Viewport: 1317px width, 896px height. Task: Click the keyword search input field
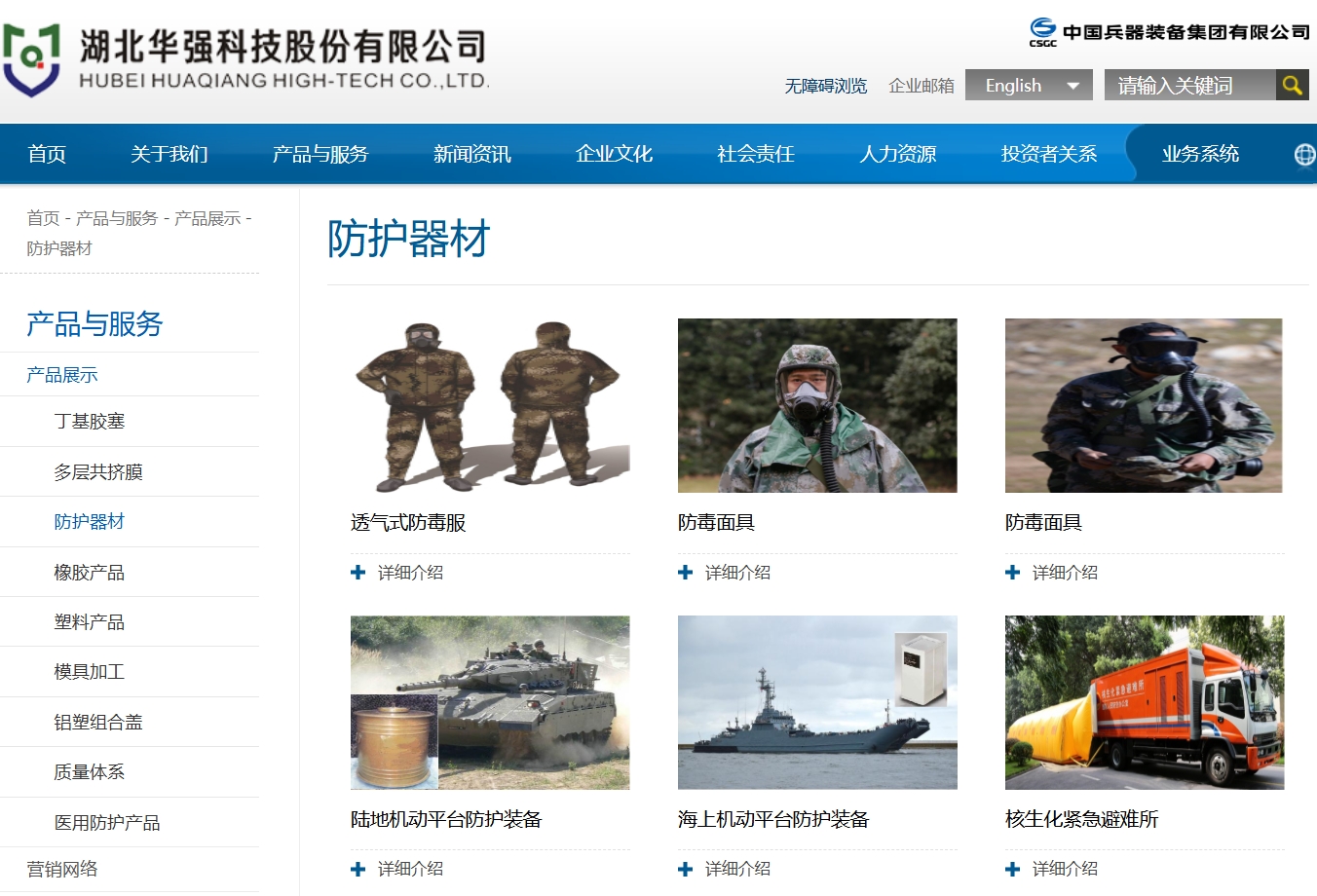[1188, 86]
